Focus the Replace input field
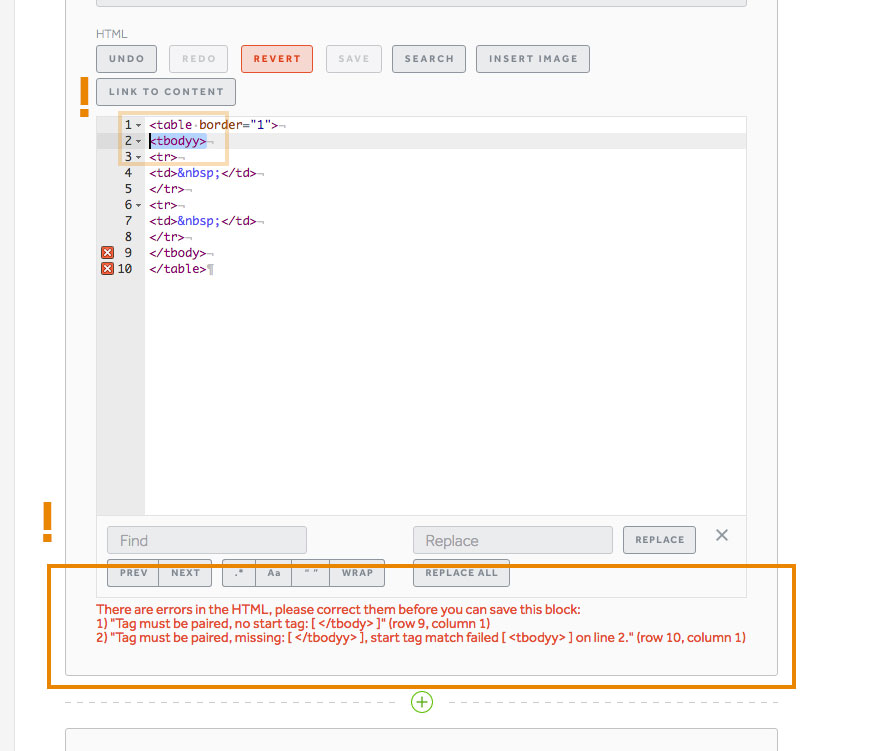870x751 pixels. (x=513, y=540)
